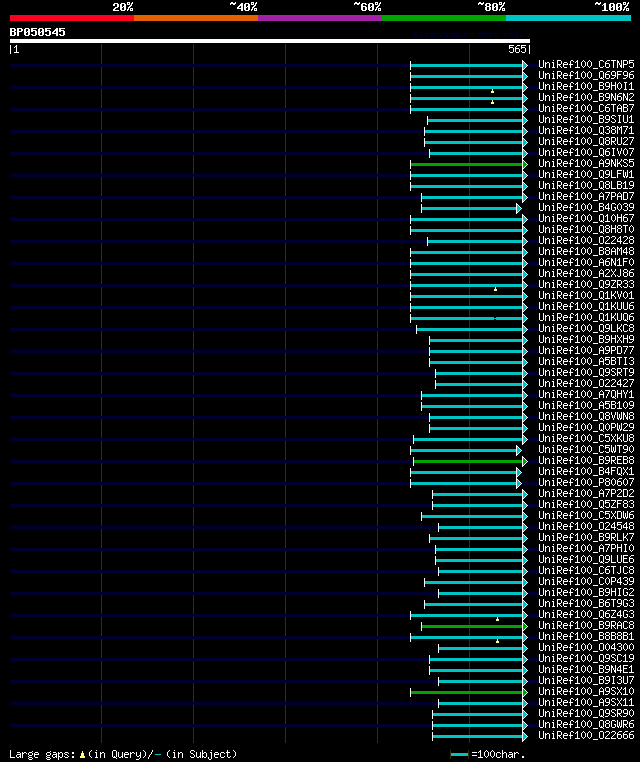
Task: Select the UniRef100_C5XKU8 hit label
Action: (586, 438)
